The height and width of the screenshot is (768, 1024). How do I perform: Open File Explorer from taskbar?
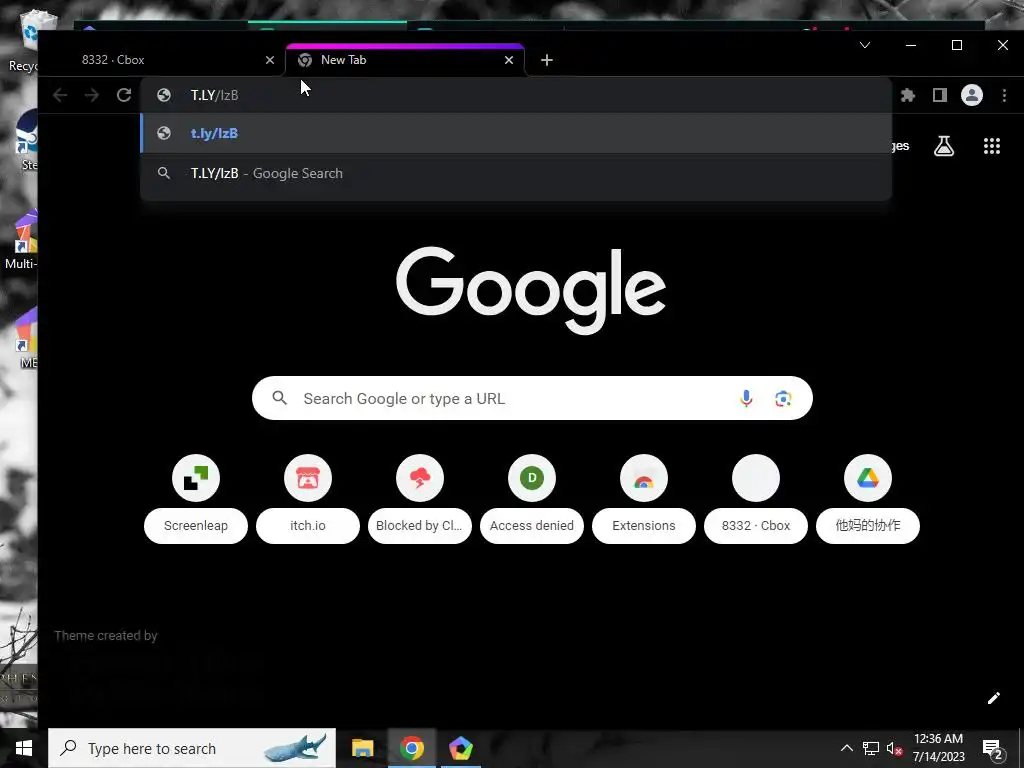pos(362,748)
